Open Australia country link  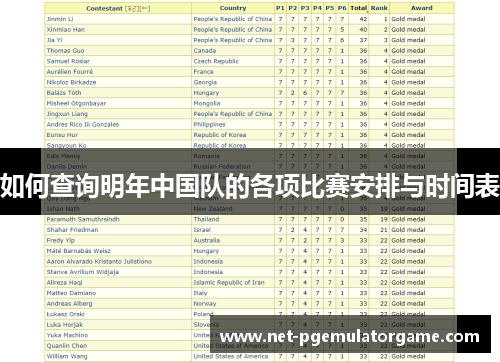[207, 240]
